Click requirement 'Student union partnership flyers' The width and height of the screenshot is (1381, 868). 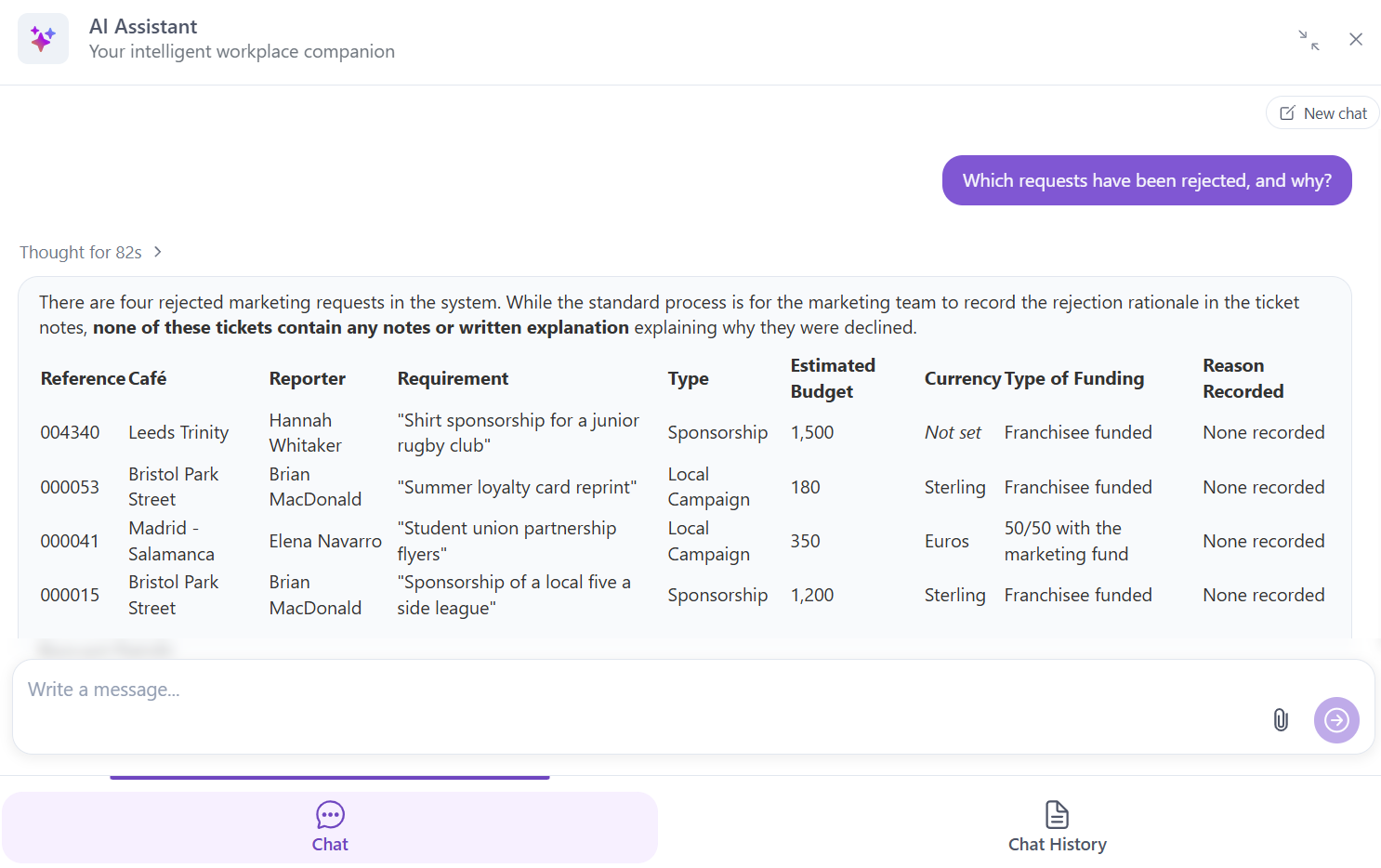point(506,541)
